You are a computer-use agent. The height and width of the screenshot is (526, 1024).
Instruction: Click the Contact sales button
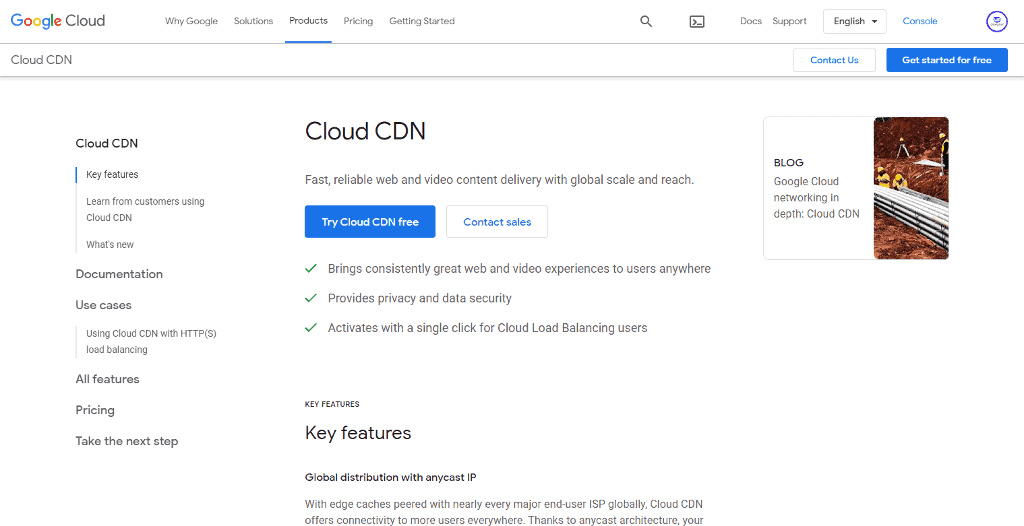(497, 222)
